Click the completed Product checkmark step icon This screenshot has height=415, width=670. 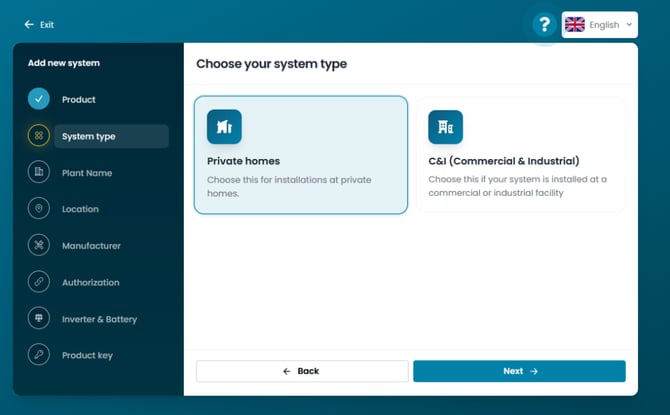39,99
